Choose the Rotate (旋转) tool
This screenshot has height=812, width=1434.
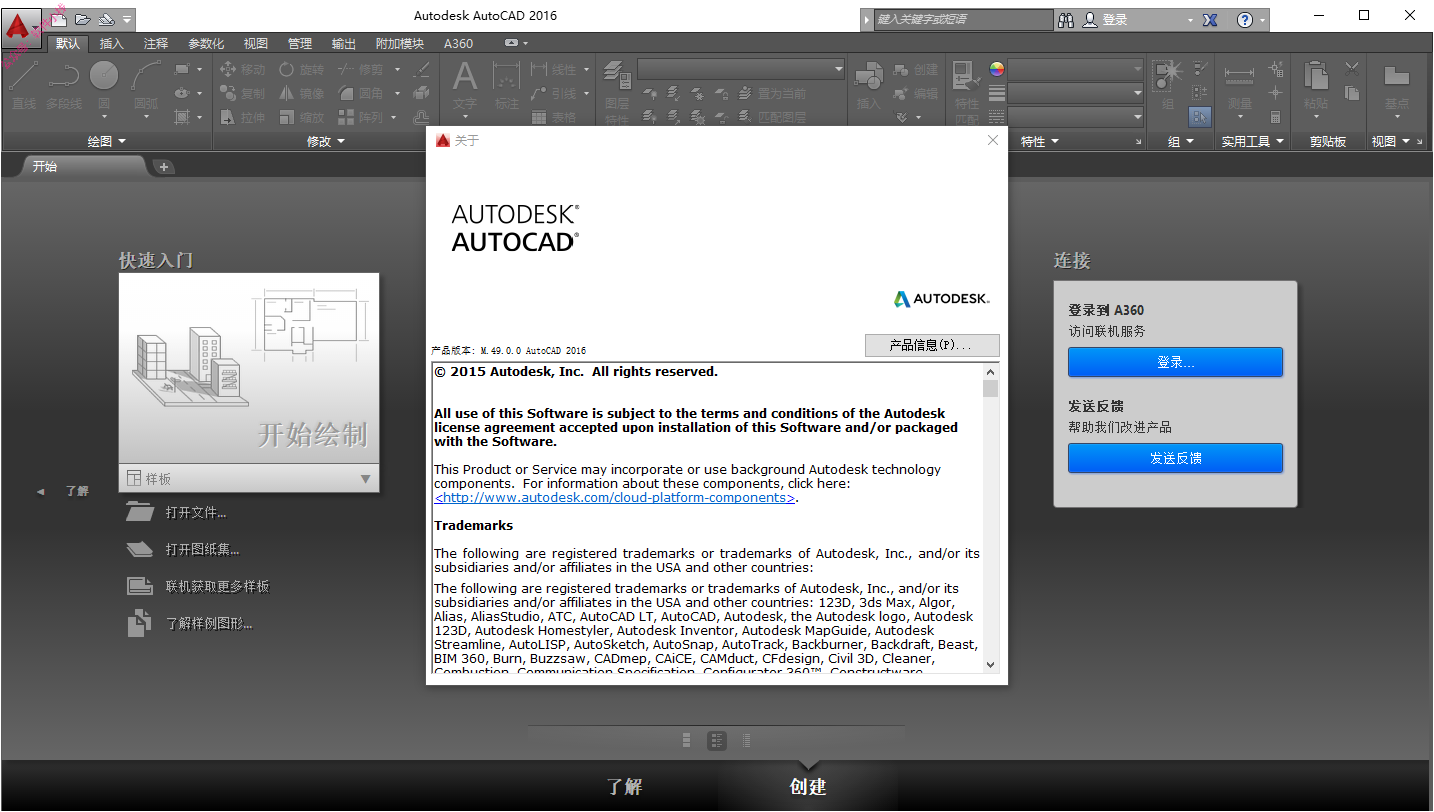(302, 69)
